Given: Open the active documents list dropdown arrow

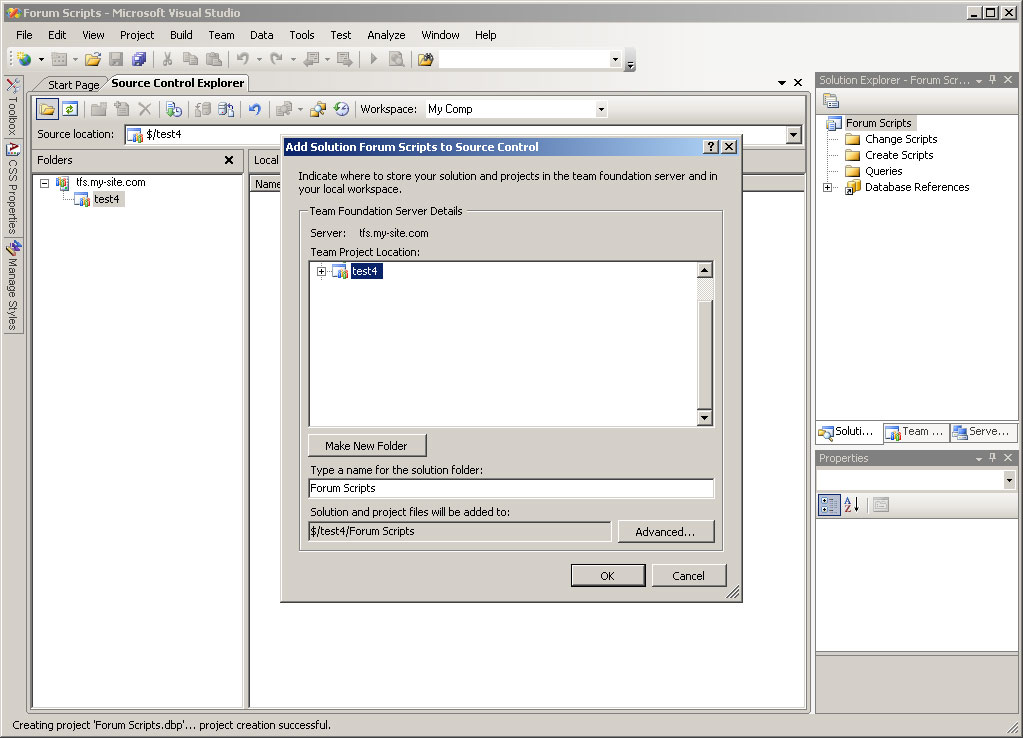Looking at the screenshot, I should [x=782, y=83].
